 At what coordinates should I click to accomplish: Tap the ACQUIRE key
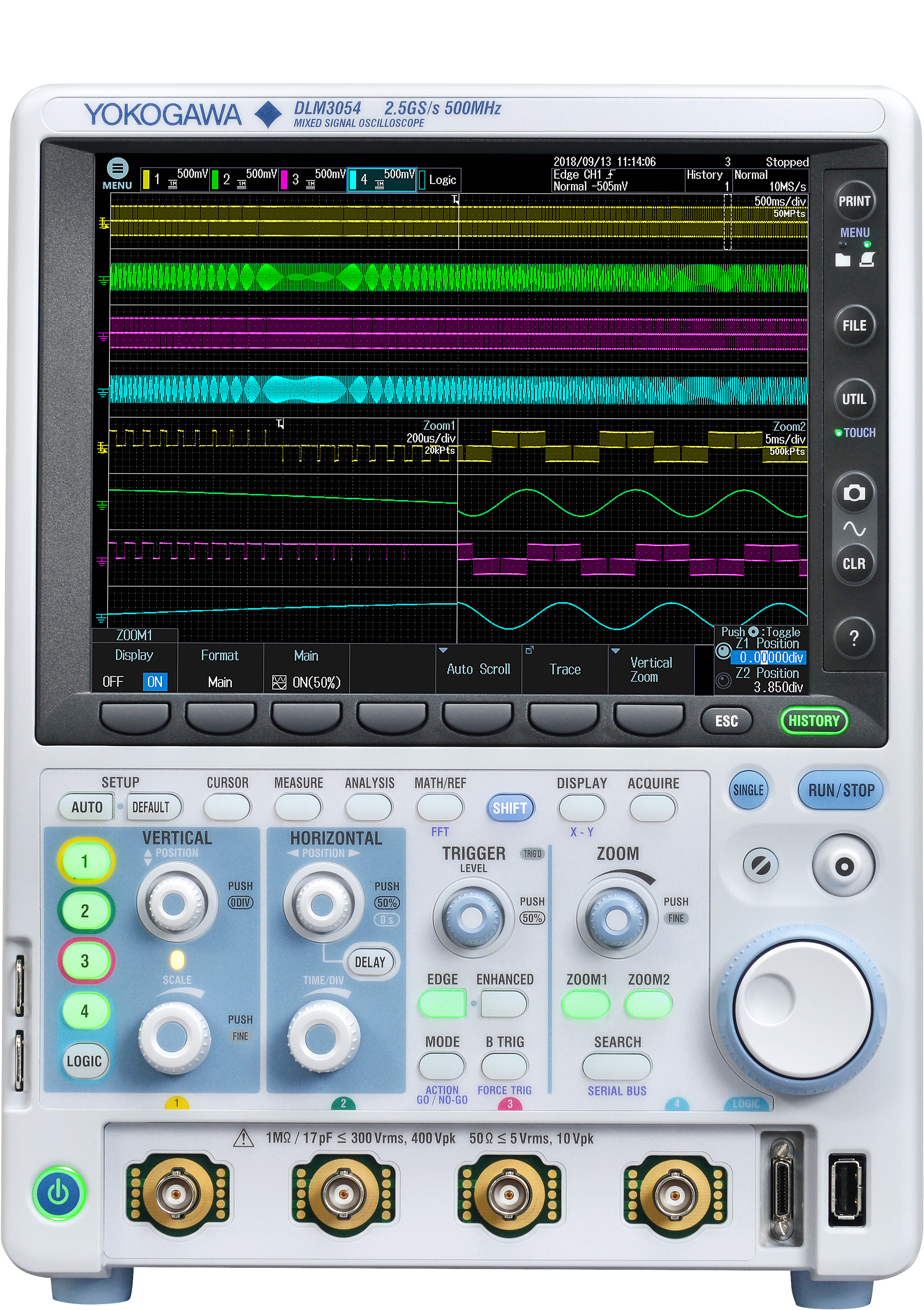coord(653,808)
